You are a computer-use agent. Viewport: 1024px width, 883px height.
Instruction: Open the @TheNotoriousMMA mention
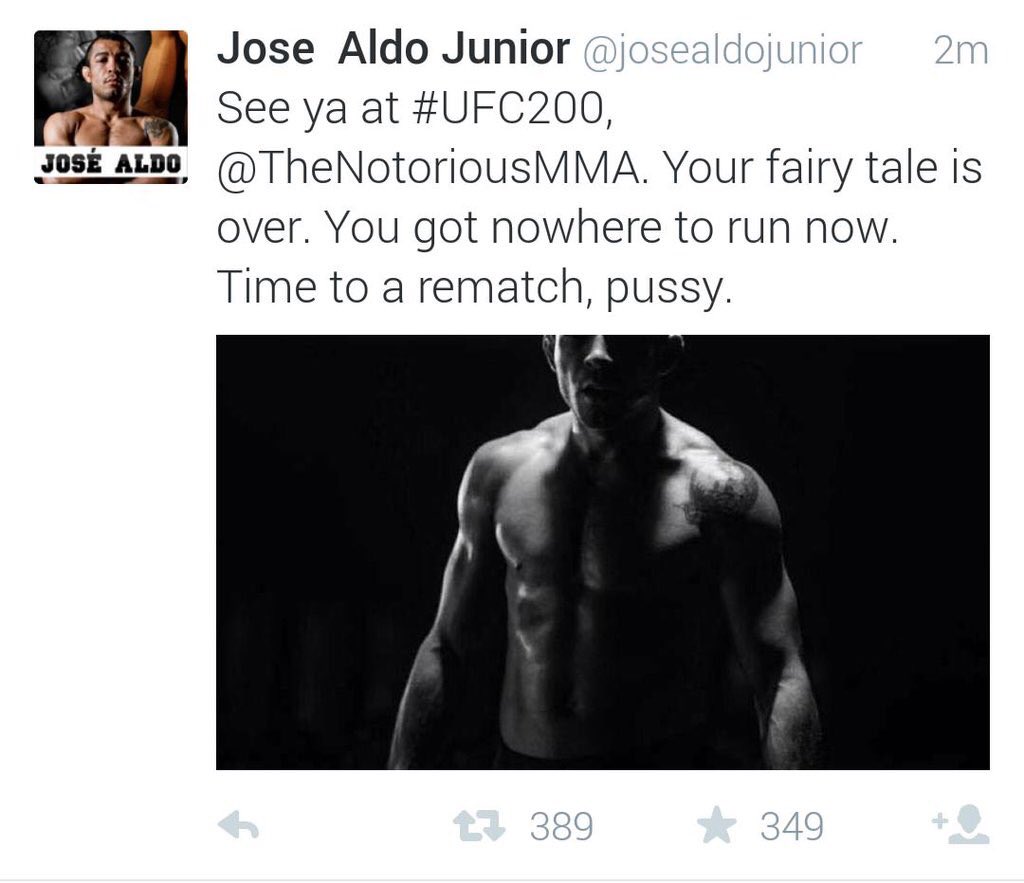coord(428,168)
